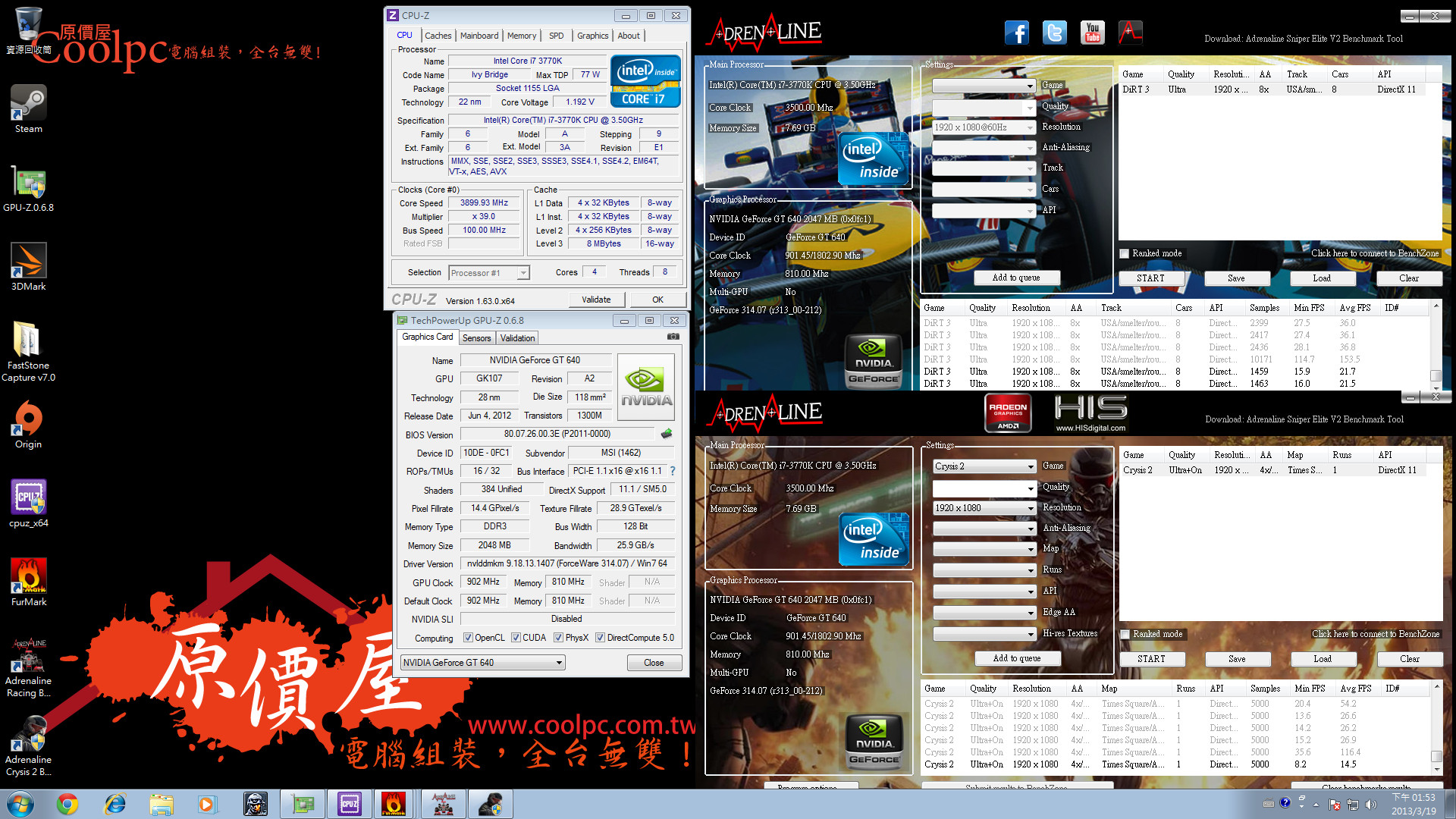1456x819 pixels.
Task: Open the GPU-Z.0.6.8 desktop icon
Action: pos(28,187)
